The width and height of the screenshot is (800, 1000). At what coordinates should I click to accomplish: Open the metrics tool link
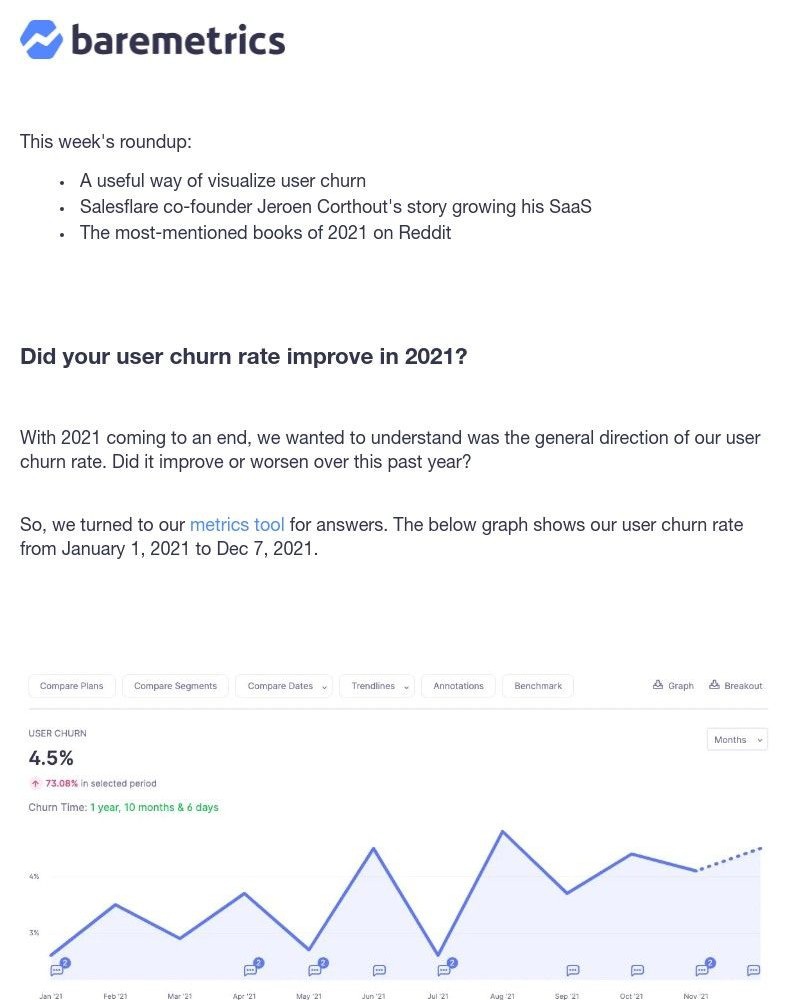[237, 524]
